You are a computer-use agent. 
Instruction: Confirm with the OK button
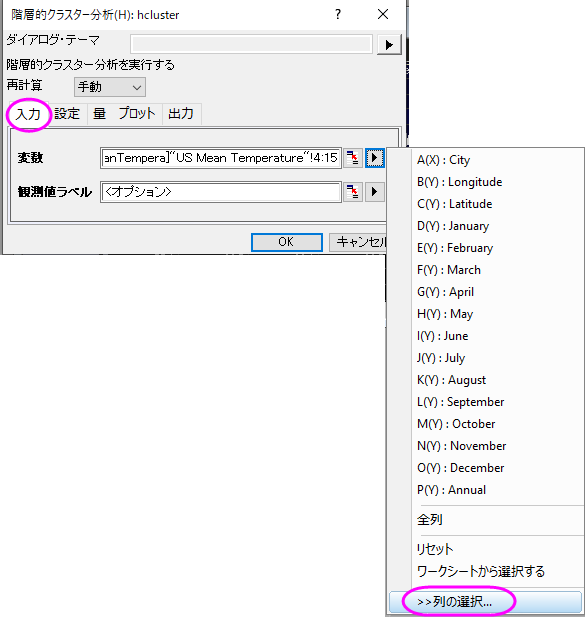pos(287,242)
